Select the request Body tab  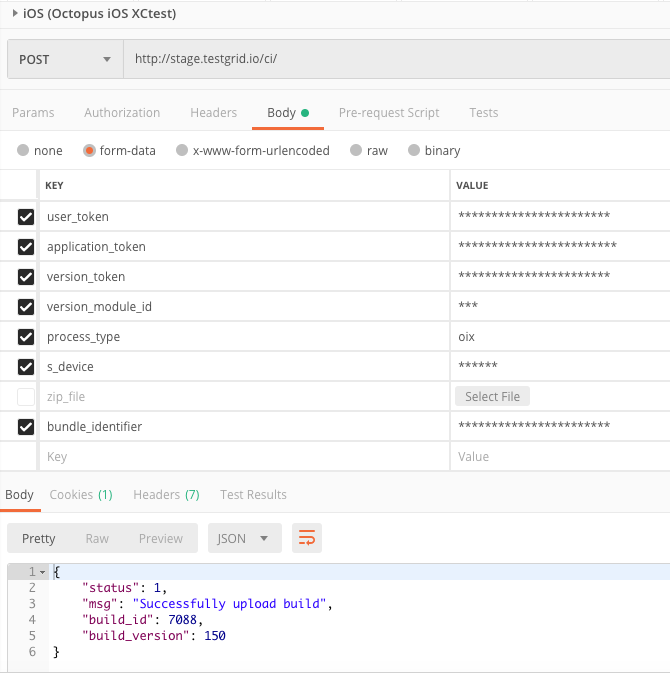[x=288, y=113]
